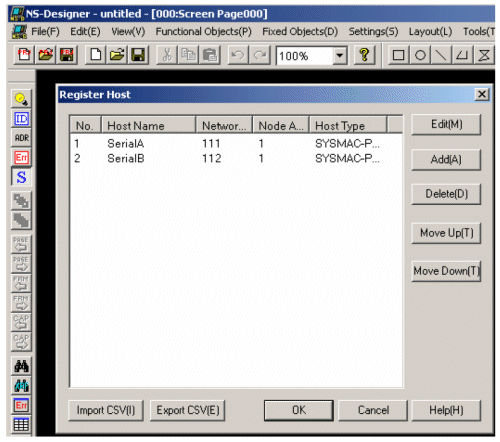Click the Add(A) button

(x=446, y=160)
